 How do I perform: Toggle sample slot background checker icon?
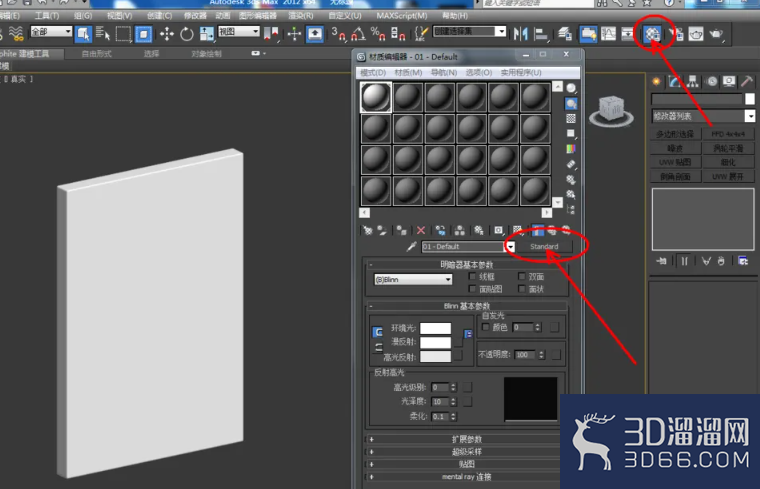click(571, 119)
